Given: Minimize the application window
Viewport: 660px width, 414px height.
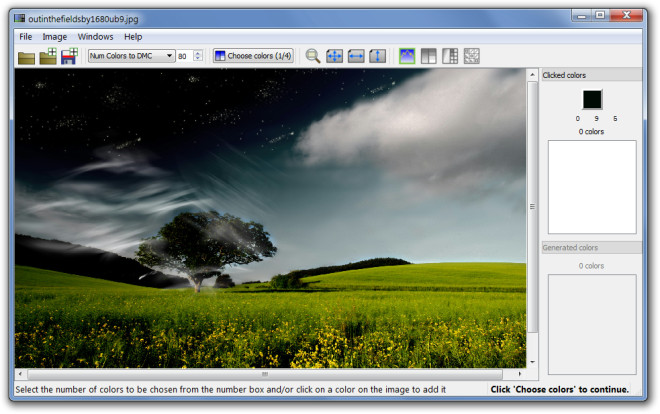Looking at the screenshot, I should [582, 16].
